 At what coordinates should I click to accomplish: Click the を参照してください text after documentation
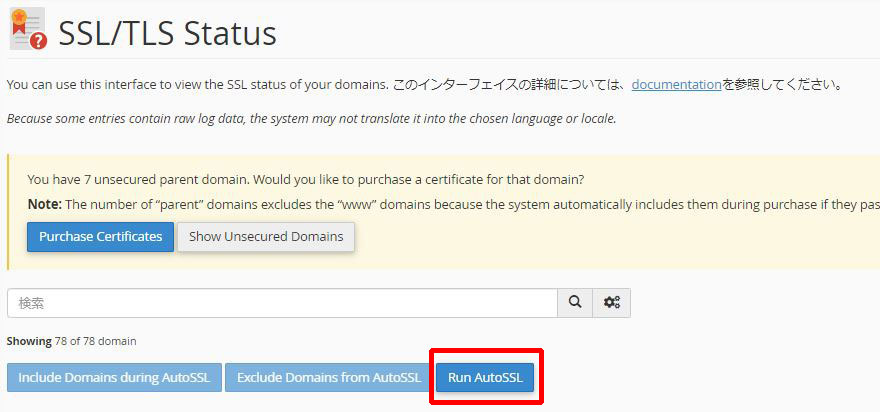pos(782,85)
